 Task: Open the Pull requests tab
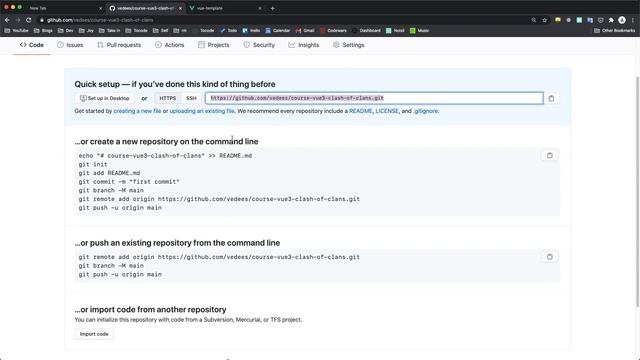[x=119, y=45]
